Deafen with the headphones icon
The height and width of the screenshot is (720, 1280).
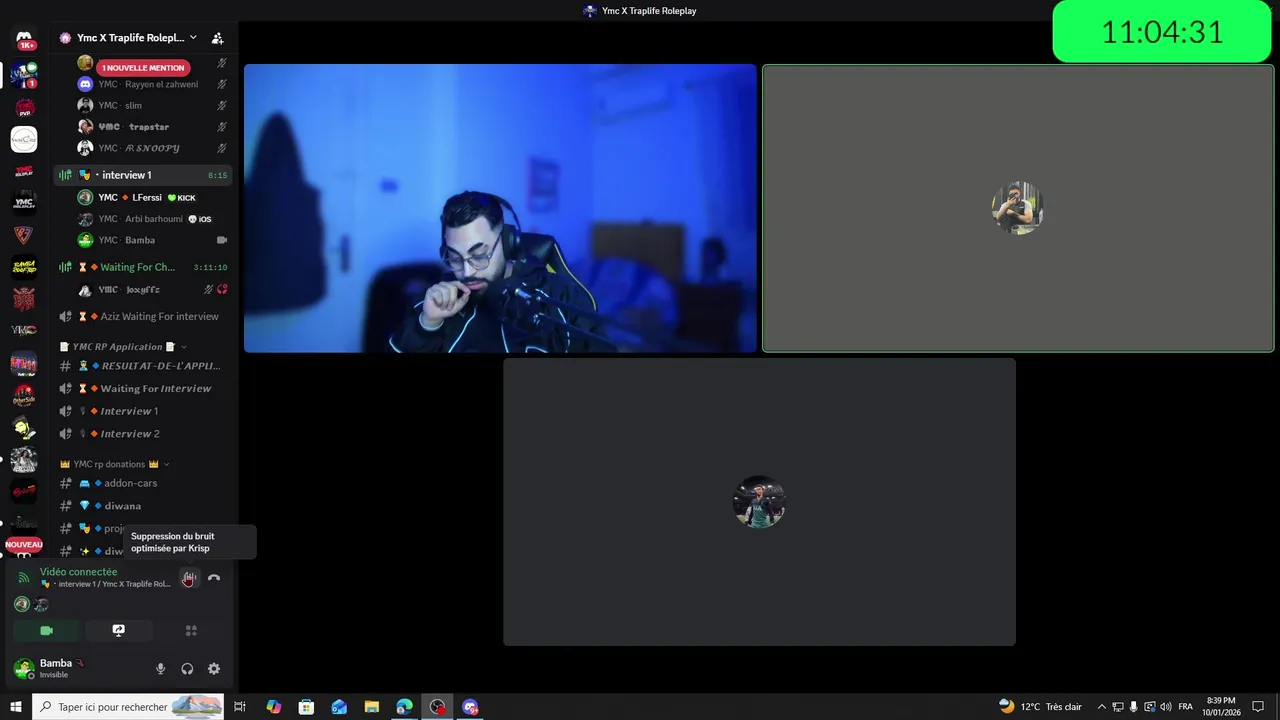tap(187, 669)
